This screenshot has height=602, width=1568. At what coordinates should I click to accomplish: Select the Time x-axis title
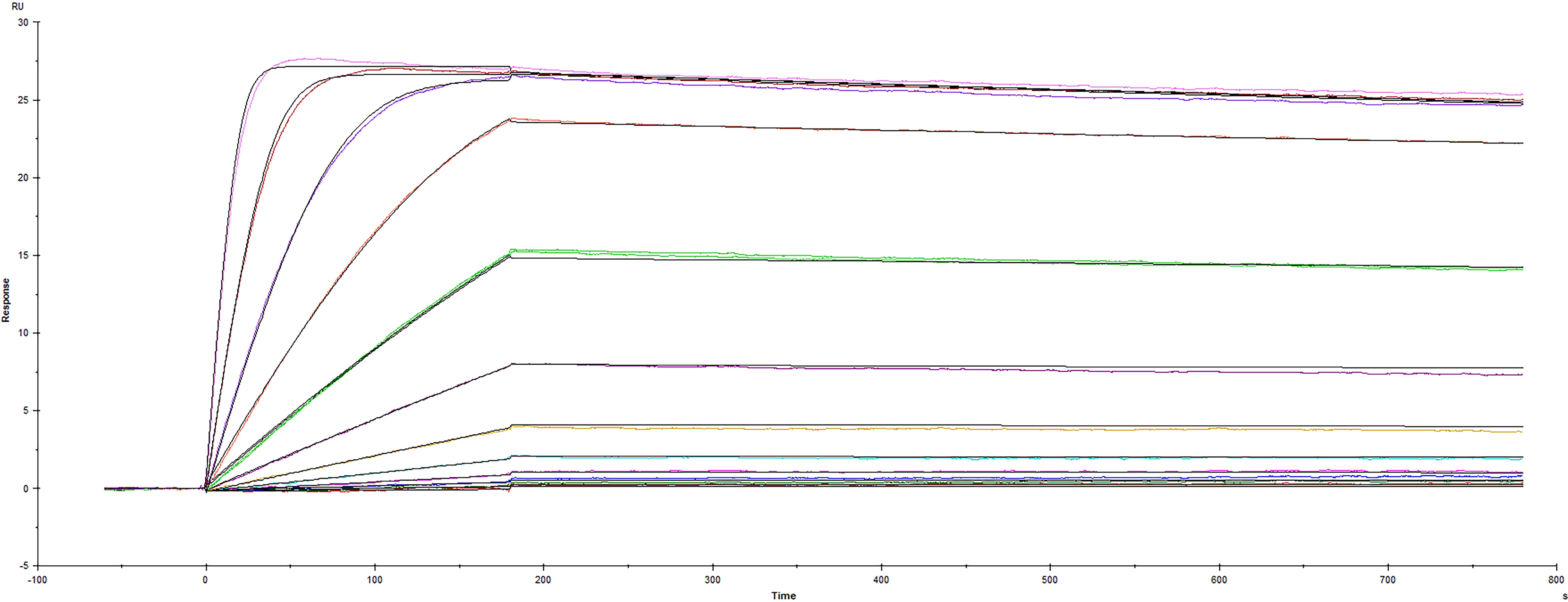(x=783, y=595)
